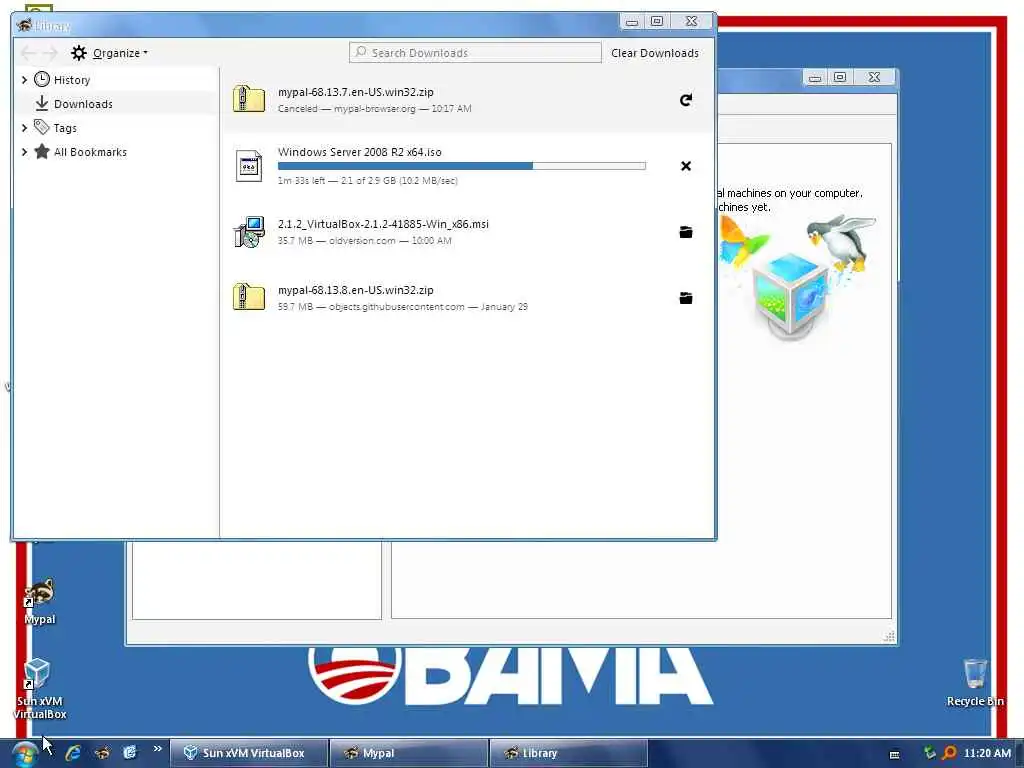The image size is (1024, 768).
Task: Open the Recycle Bin desktop icon
Action: pyautogui.click(x=975, y=682)
